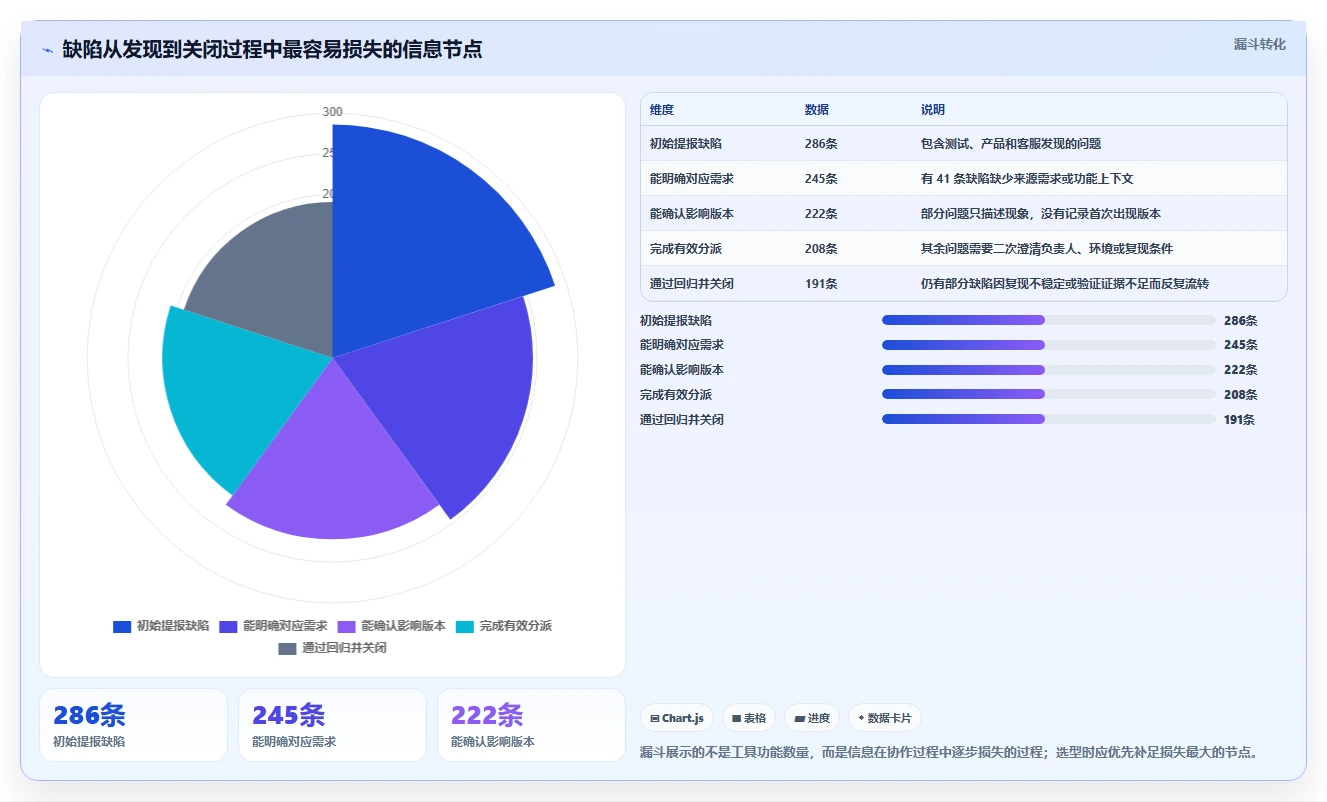Screen dimensions: 1327x802
Task: Click the 漏斗转化 badge in the header
Action: [x=1260, y=45]
